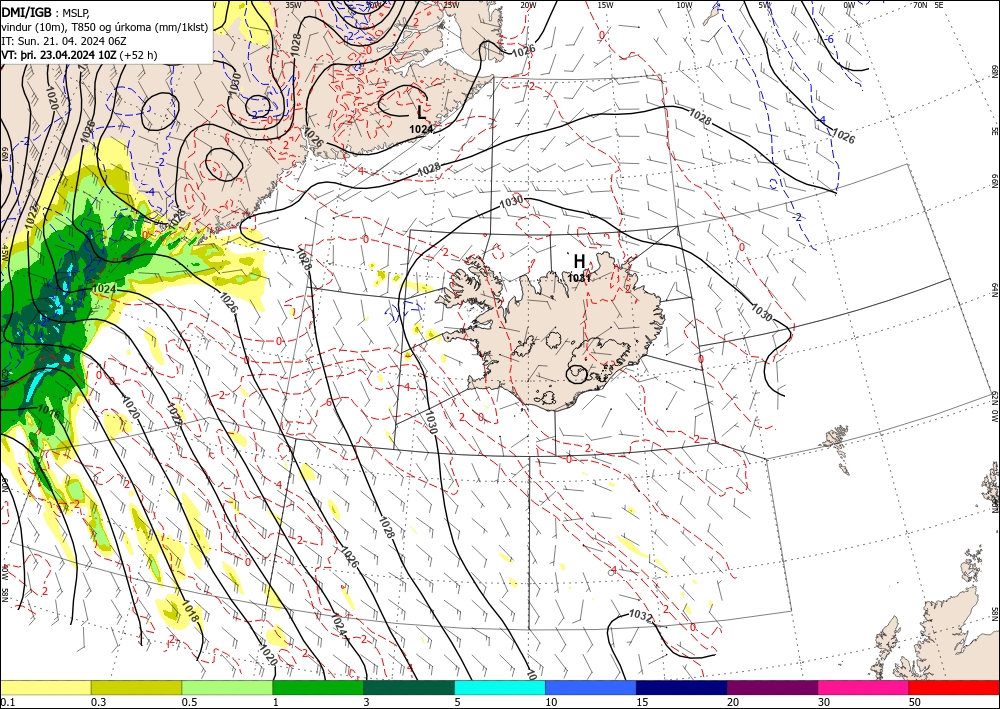Screen dimensions: 1000x709
Task: Pick the cyan 5 mm legend swatch
Action: [x=500, y=687]
